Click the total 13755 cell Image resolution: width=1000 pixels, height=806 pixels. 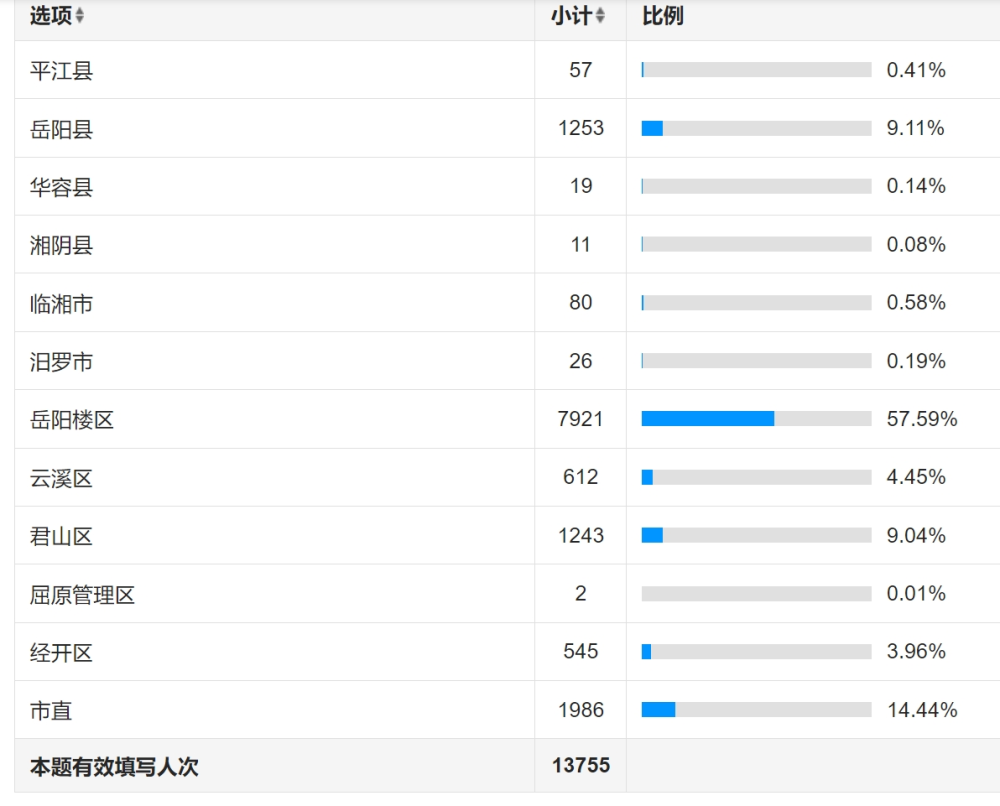[x=580, y=765]
